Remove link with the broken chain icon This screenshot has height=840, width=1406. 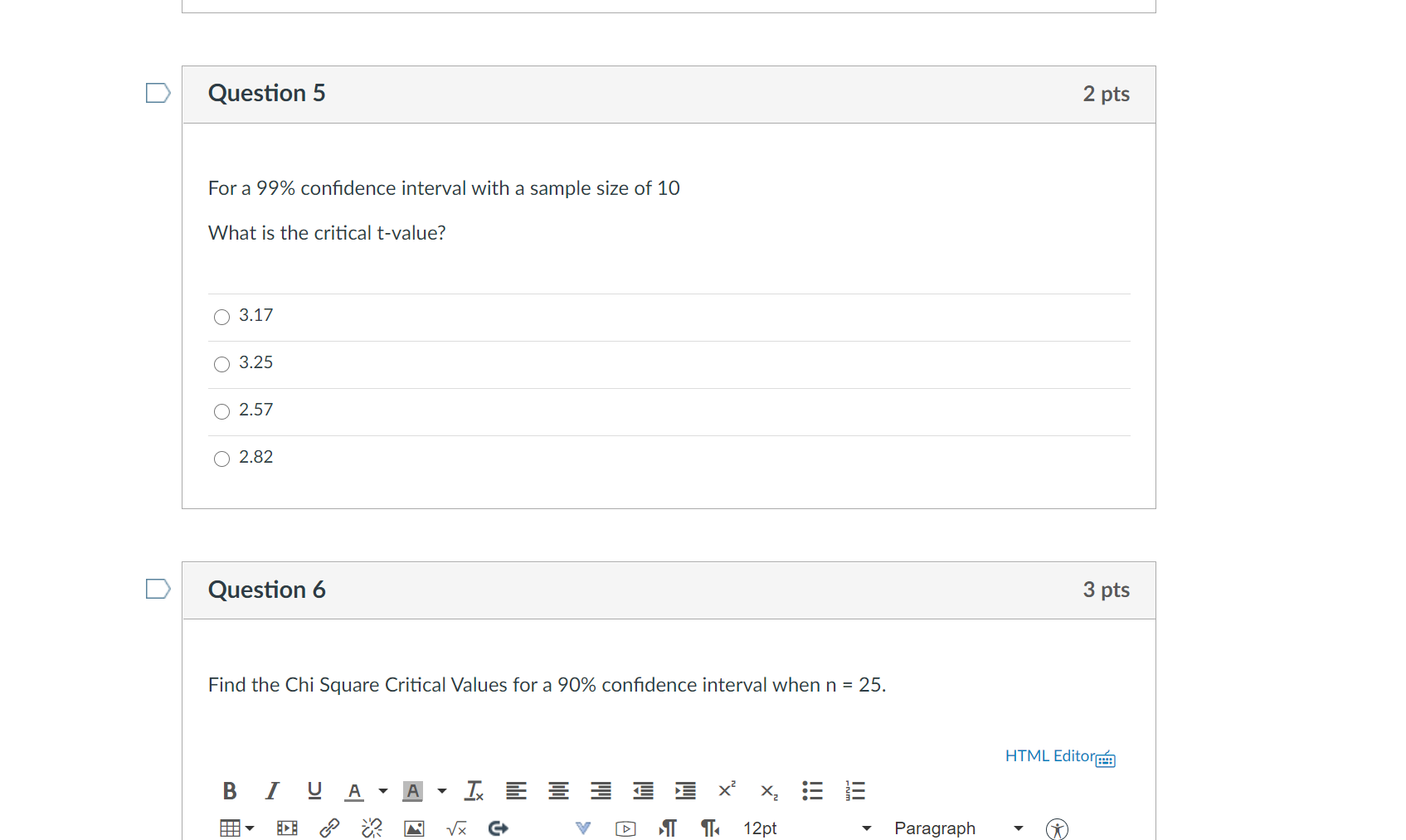[x=372, y=828]
